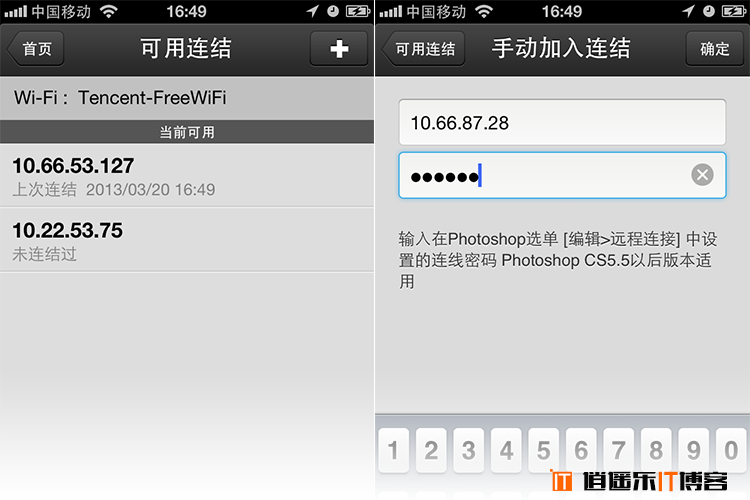Focus the password input field
The width and height of the screenshot is (750, 500).
click(562, 175)
